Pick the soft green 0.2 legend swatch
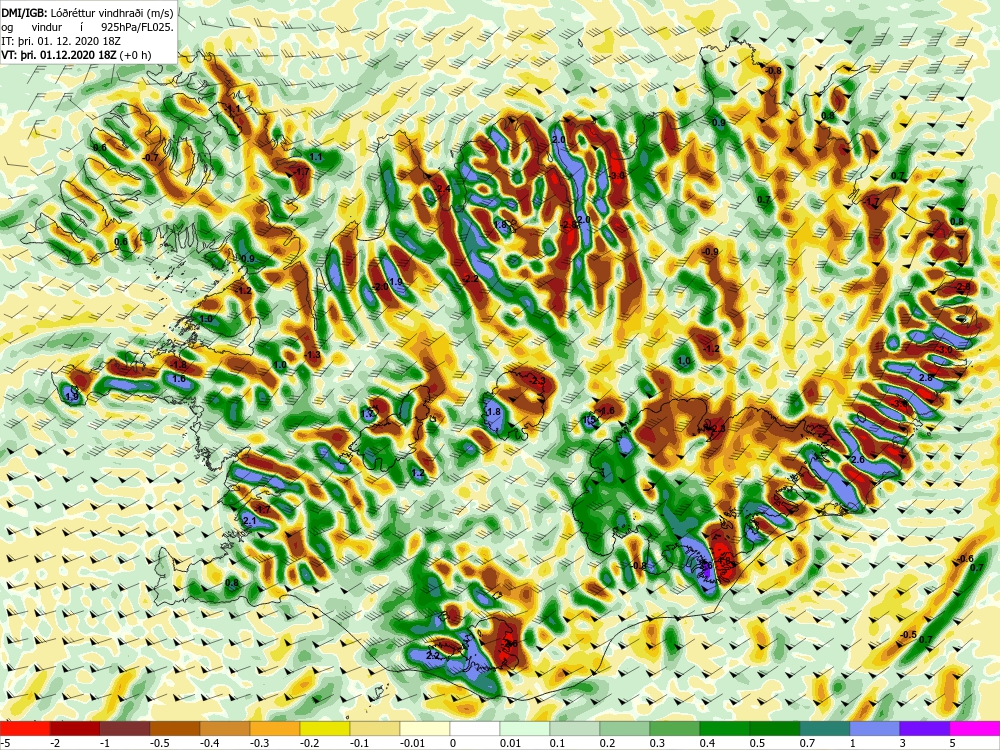The image size is (1000, 750). (x=625, y=728)
